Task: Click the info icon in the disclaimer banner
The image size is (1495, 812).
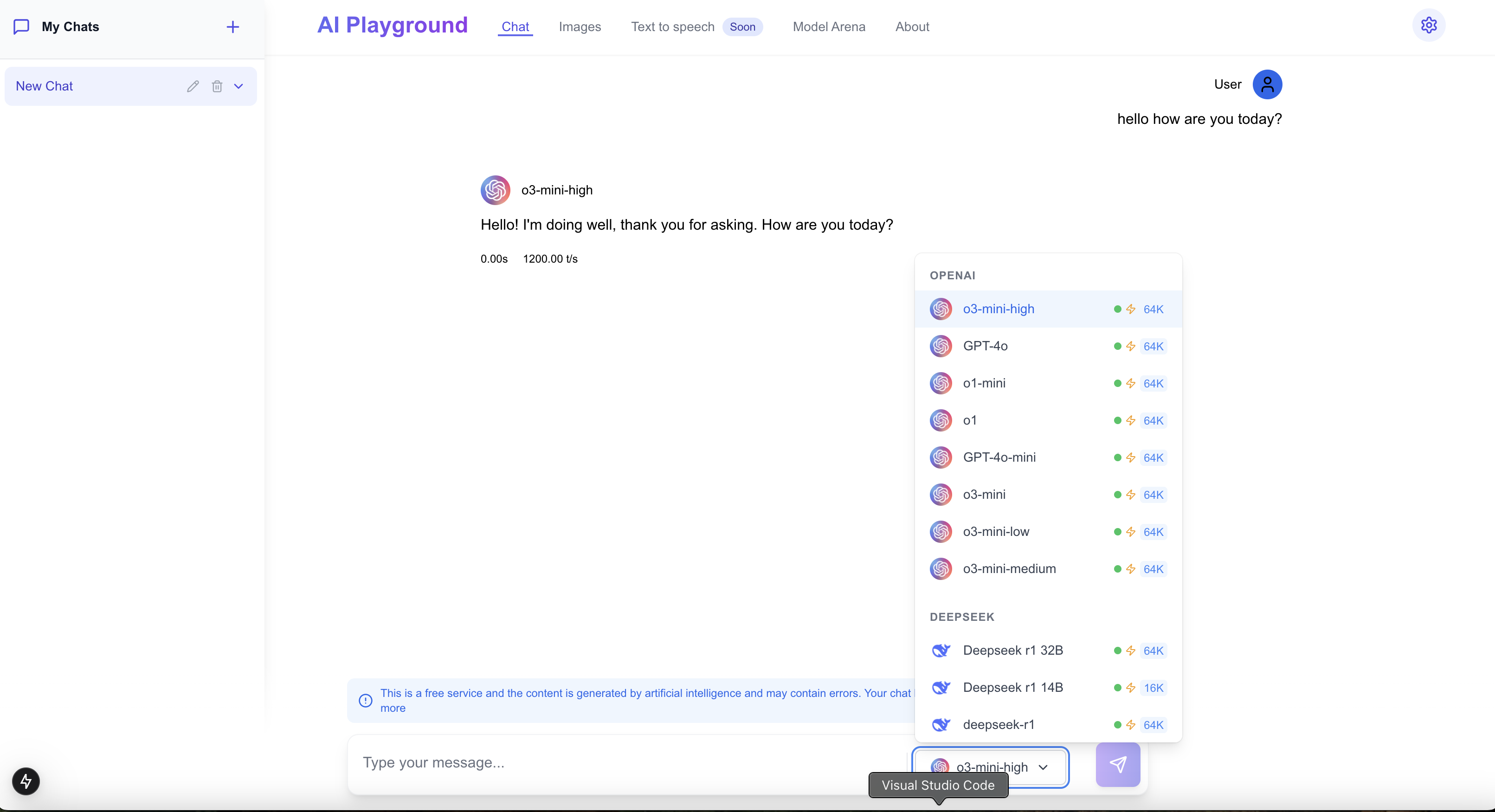Action: coord(366,701)
